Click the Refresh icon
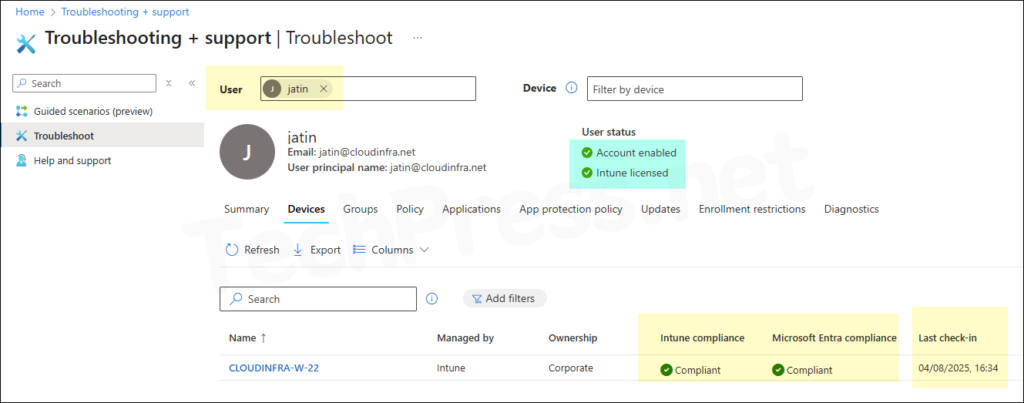The height and width of the screenshot is (403, 1024). [x=232, y=250]
